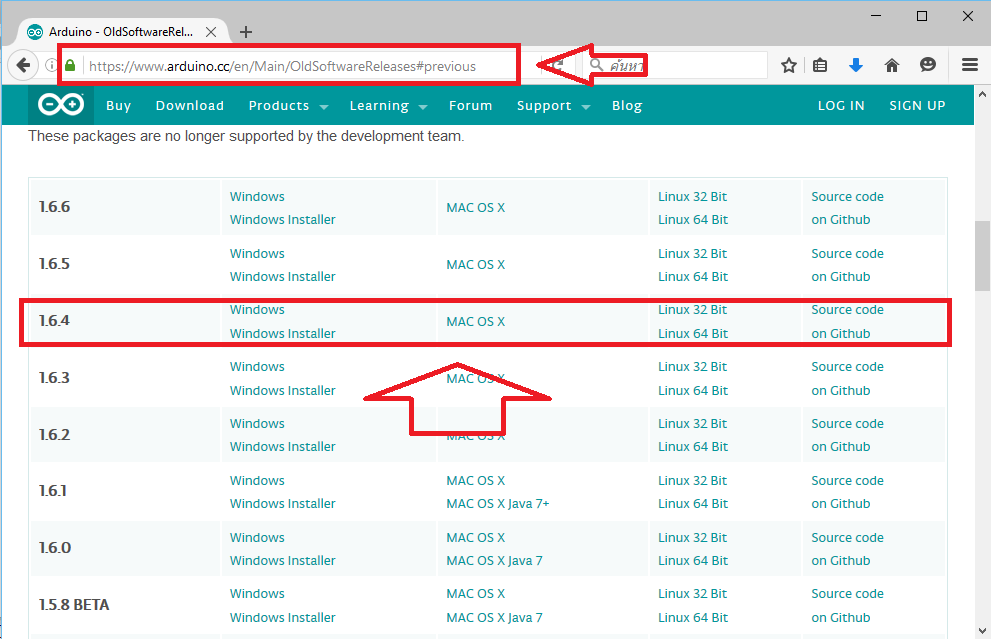
Task: Click the page scrollbar down arrow
Action: point(982,631)
